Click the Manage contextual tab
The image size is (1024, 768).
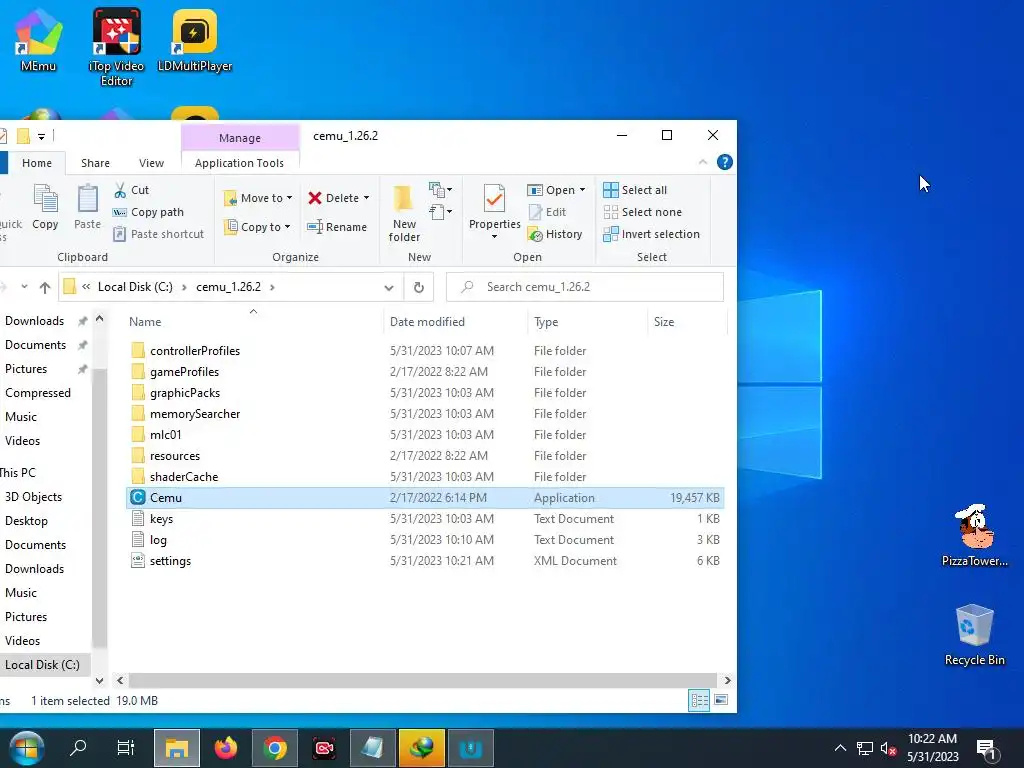pos(240,138)
